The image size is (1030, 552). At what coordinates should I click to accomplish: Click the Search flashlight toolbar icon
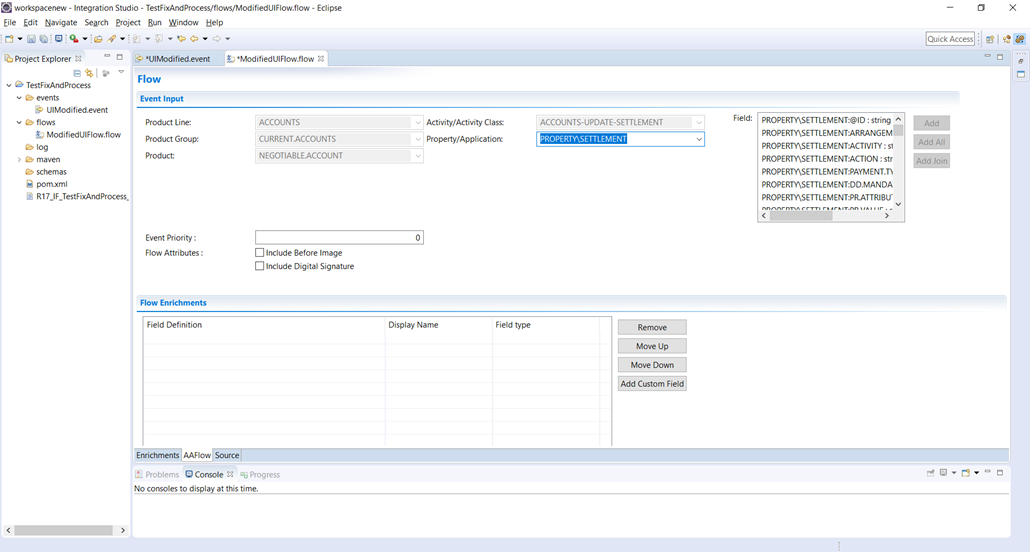coord(111,39)
